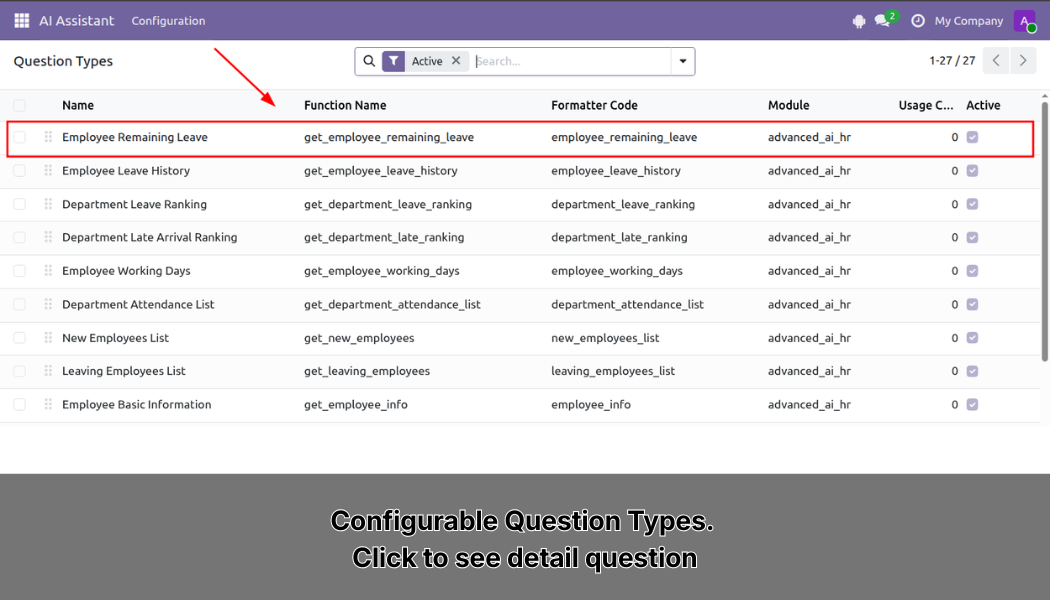Click the search magnifier icon

pyautogui.click(x=369, y=61)
